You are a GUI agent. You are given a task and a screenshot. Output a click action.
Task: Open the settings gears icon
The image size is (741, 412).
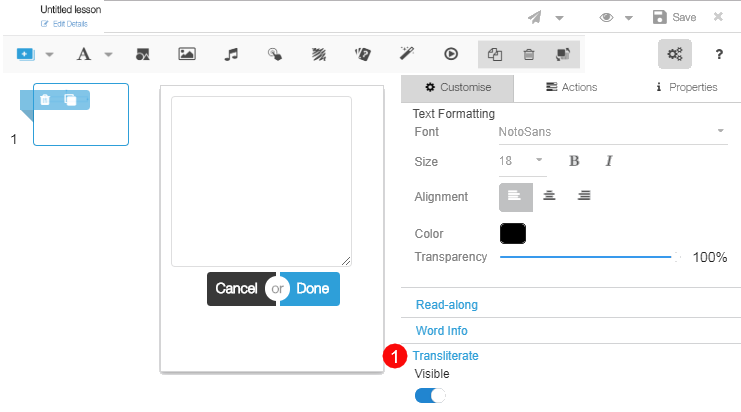coord(674,54)
